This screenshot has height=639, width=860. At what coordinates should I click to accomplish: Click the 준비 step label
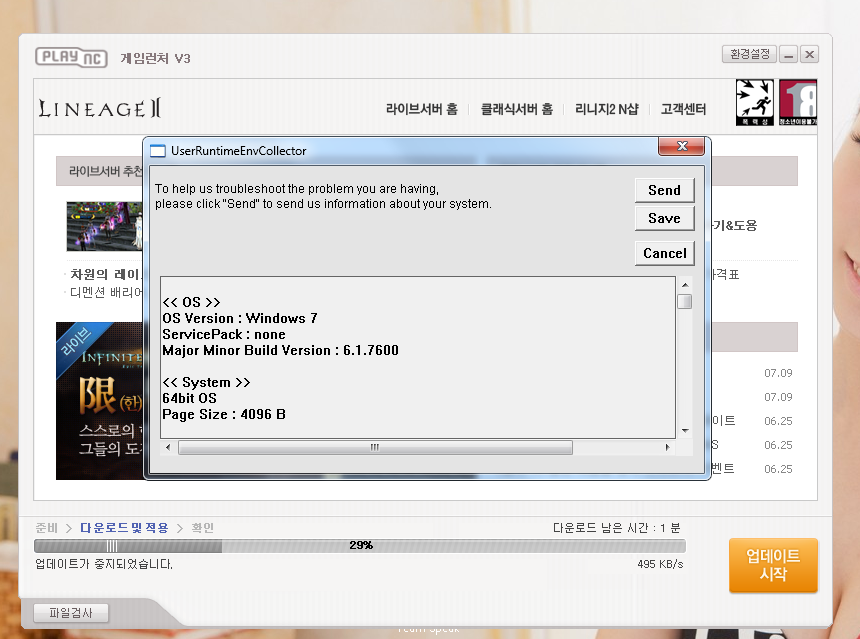pyautogui.click(x=47, y=528)
